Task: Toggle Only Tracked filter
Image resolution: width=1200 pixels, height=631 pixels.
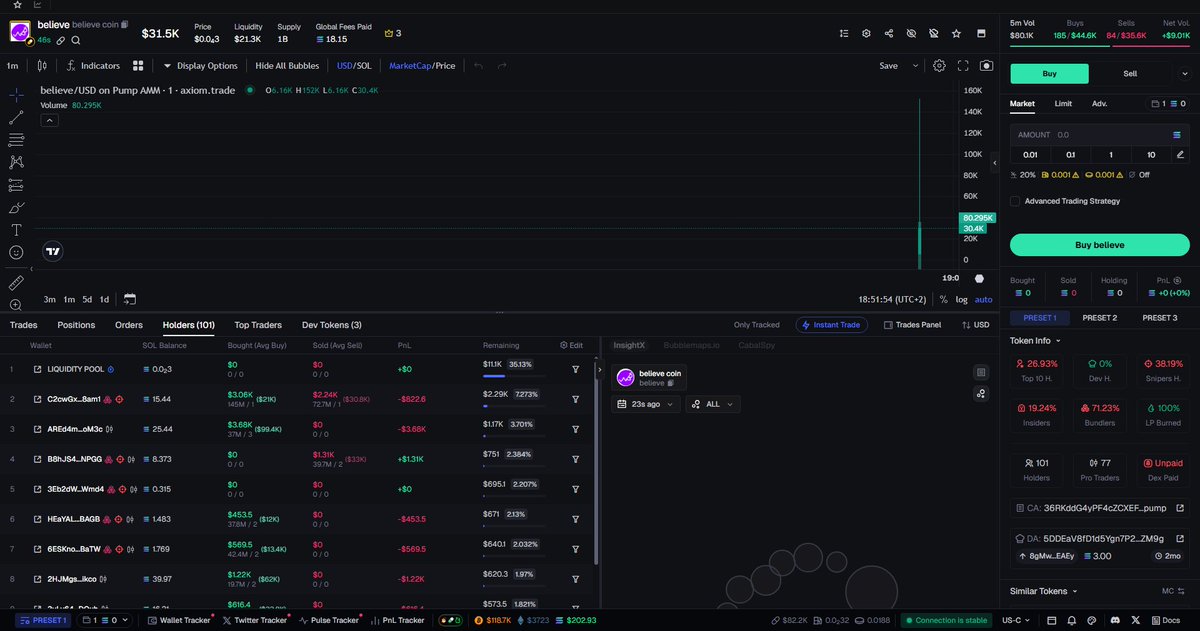Action: [x=756, y=325]
